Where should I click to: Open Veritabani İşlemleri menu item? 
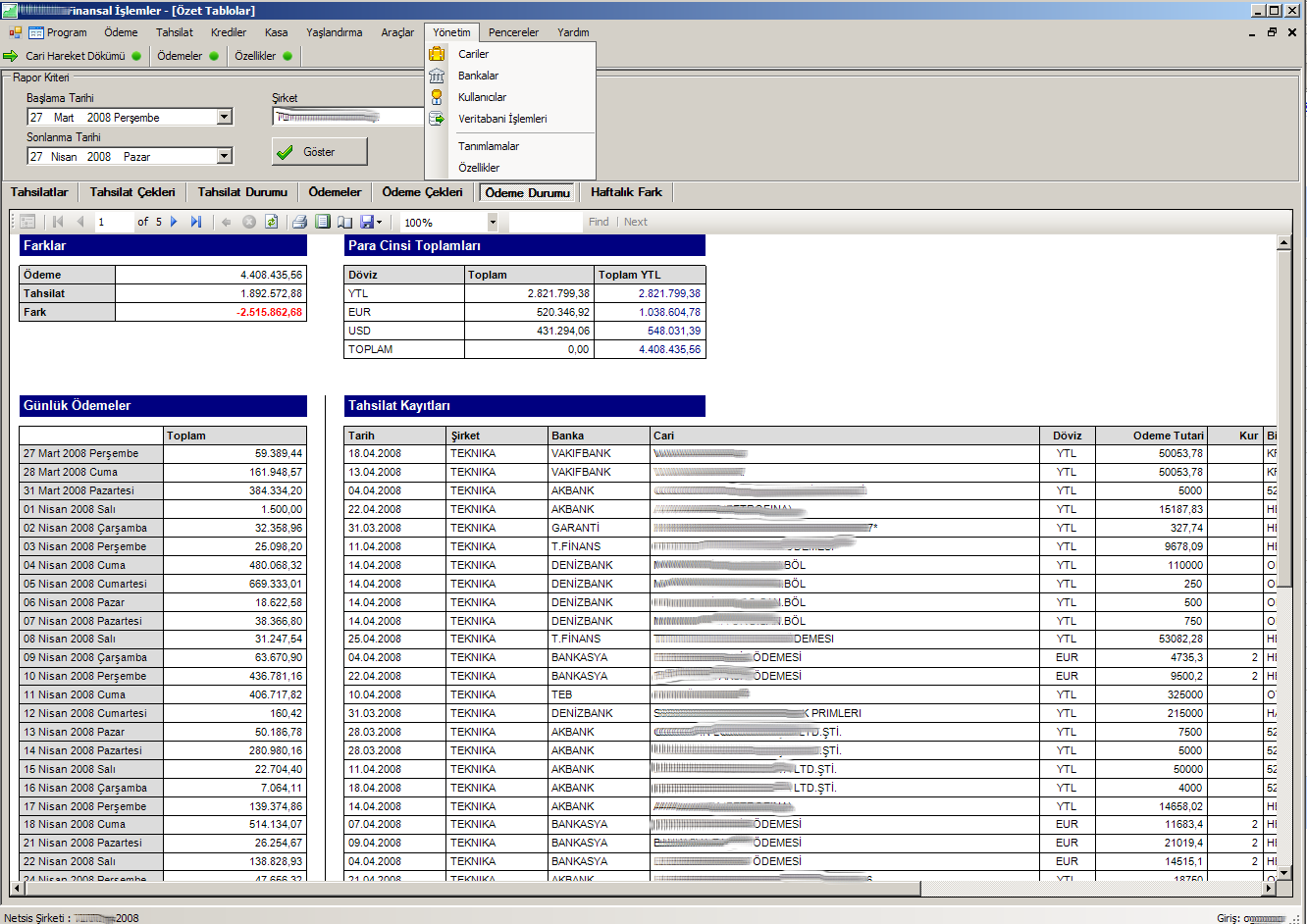502,119
